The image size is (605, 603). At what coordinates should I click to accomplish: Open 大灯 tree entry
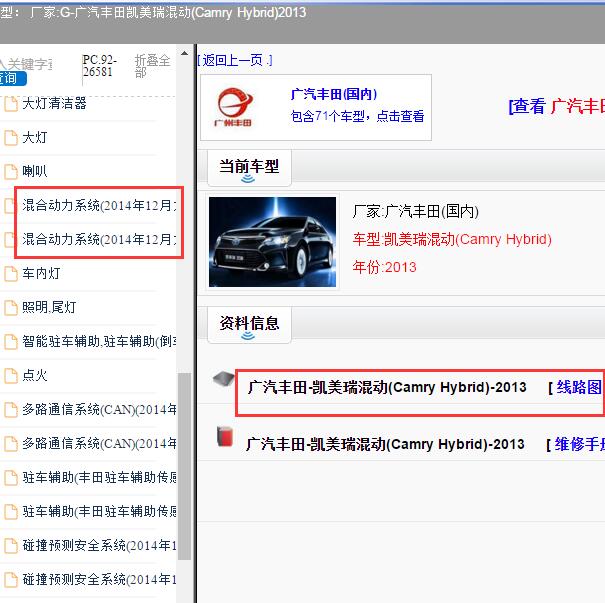35,138
